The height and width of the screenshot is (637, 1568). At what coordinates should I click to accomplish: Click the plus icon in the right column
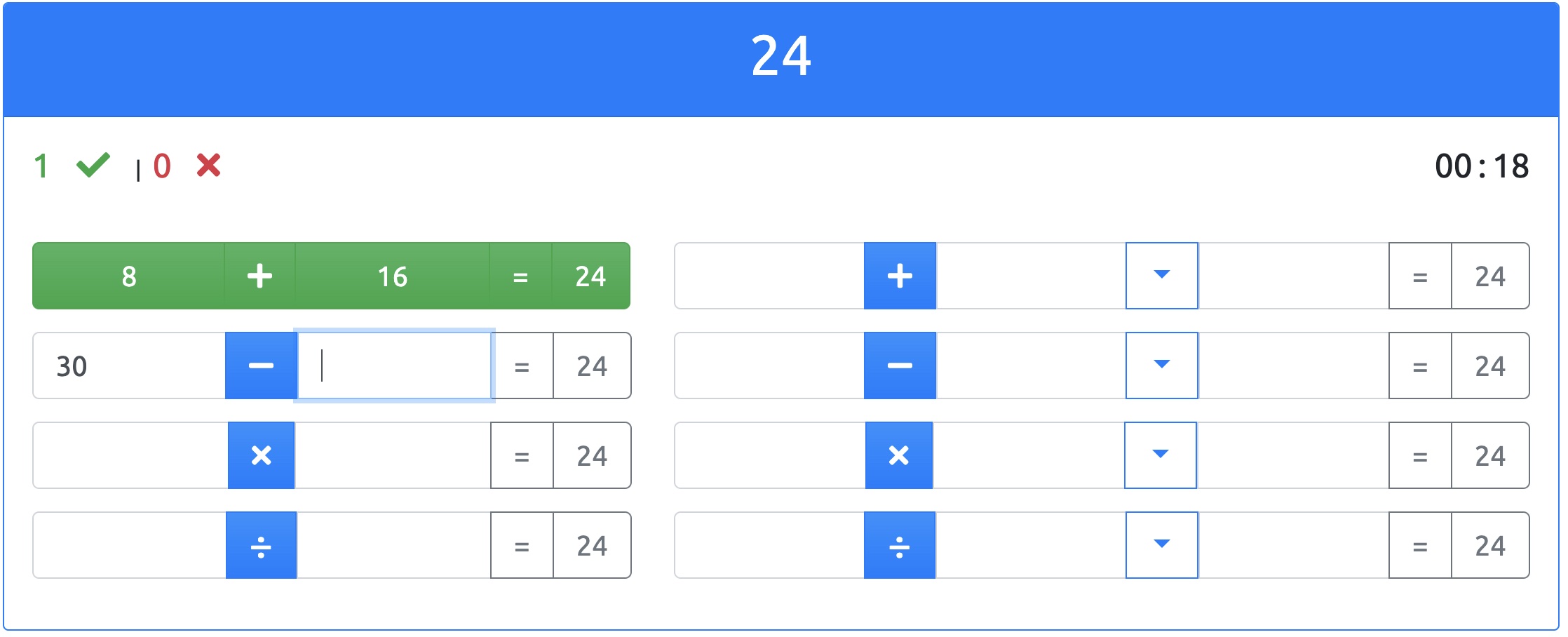tap(900, 276)
